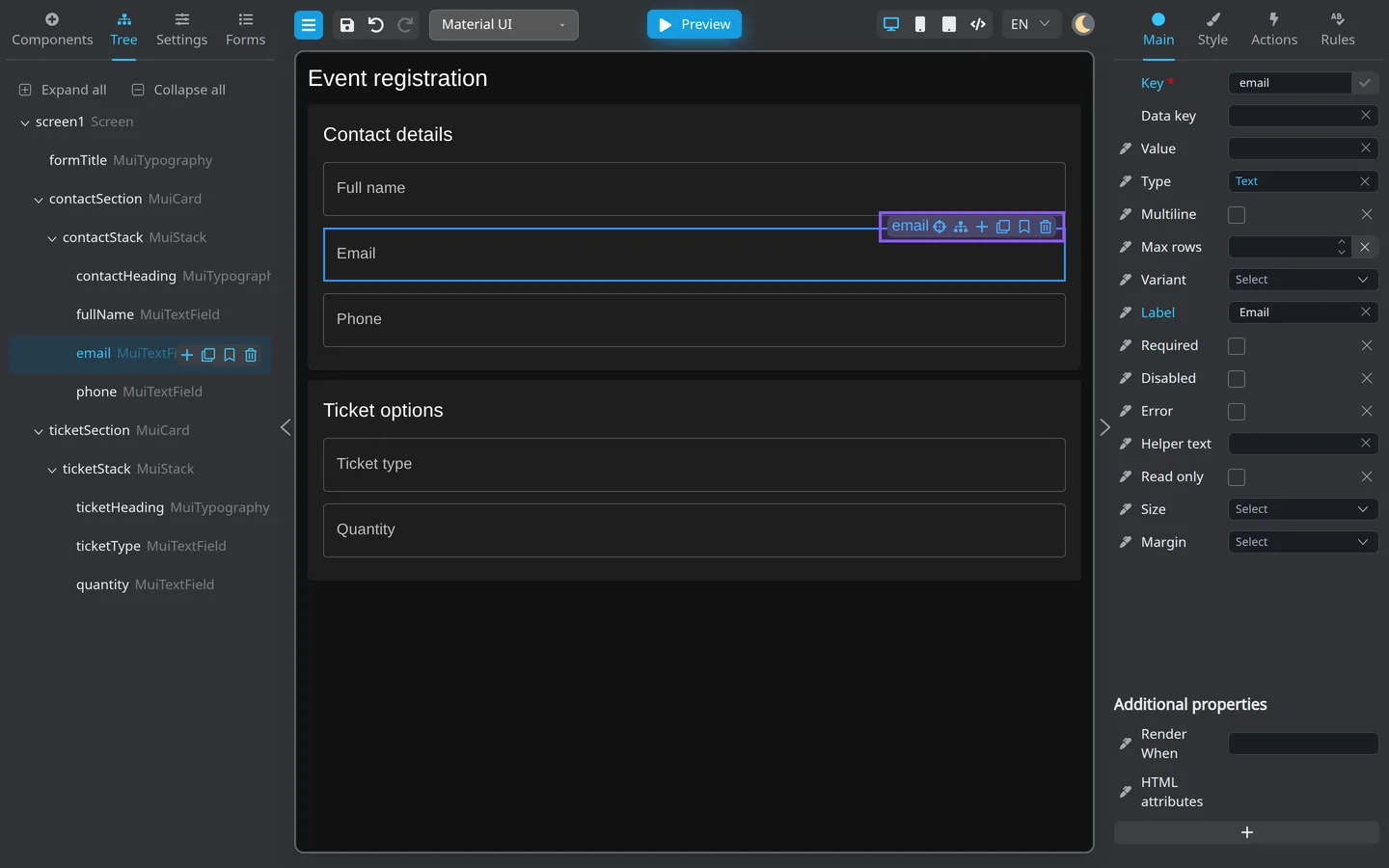Click the Preview button
Screen dimensions: 1389x868
694,24
